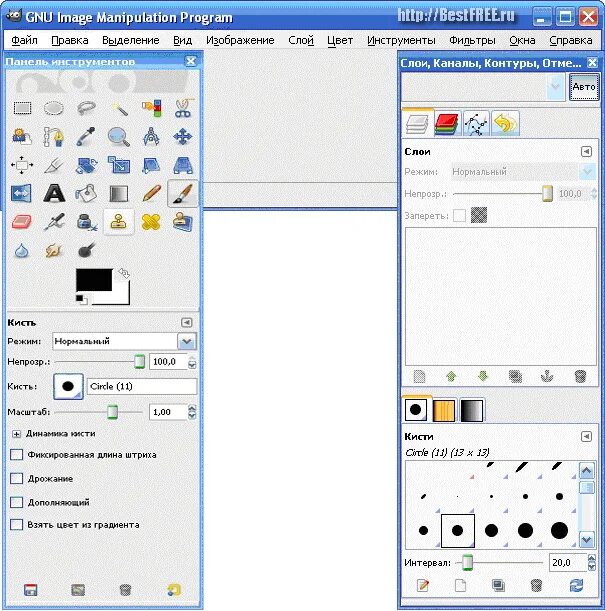Select the Zoom magnifier tool
The height and width of the screenshot is (611, 605).
click(x=119, y=137)
